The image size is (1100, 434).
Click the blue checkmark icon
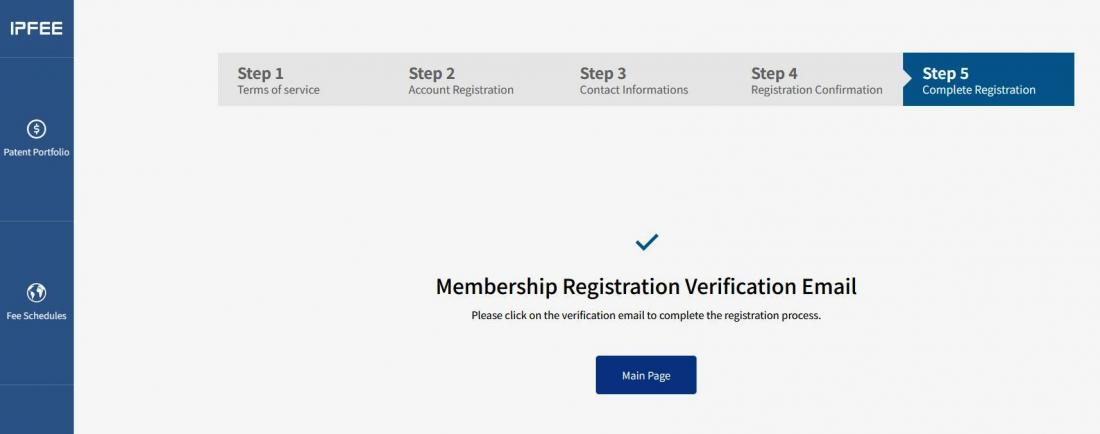(x=647, y=241)
